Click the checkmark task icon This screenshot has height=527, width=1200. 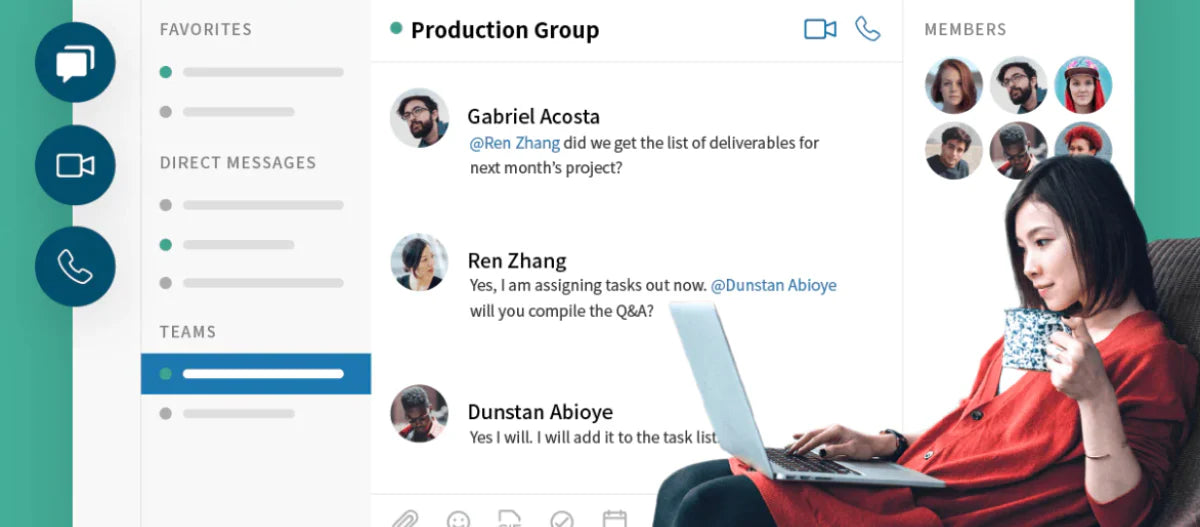pyautogui.click(x=562, y=520)
